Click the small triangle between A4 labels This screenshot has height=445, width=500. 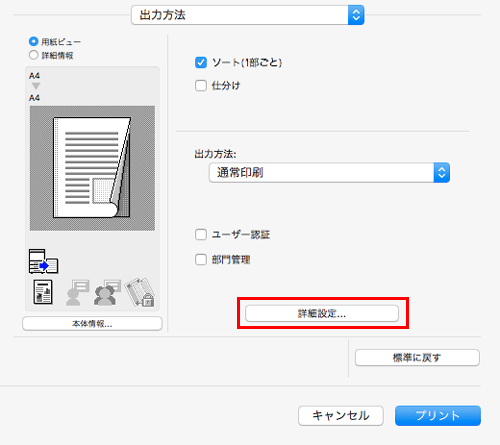(36, 86)
